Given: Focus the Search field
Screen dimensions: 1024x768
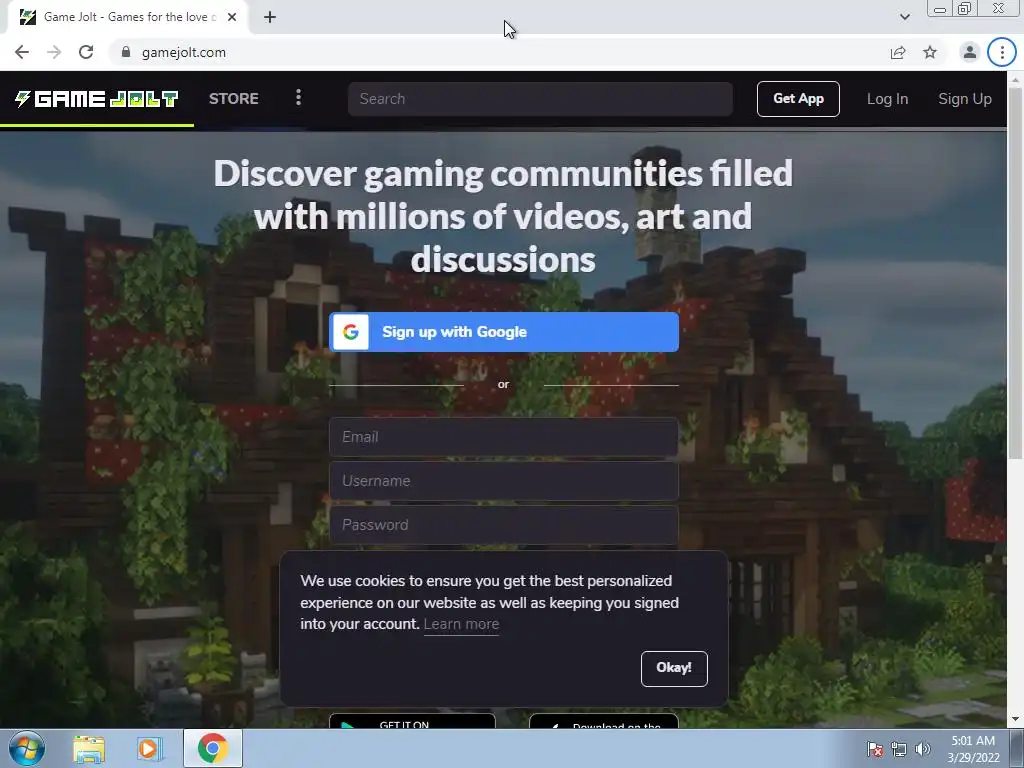Looking at the screenshot, I should (540, 99).
